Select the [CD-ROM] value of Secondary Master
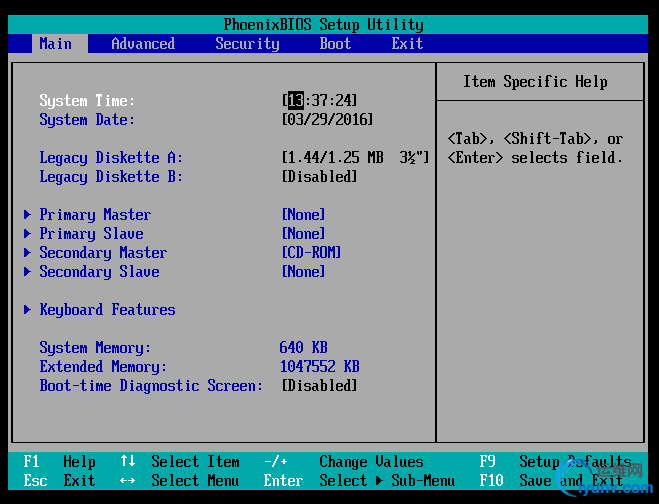The image size is (659, 504). [311, 253]
